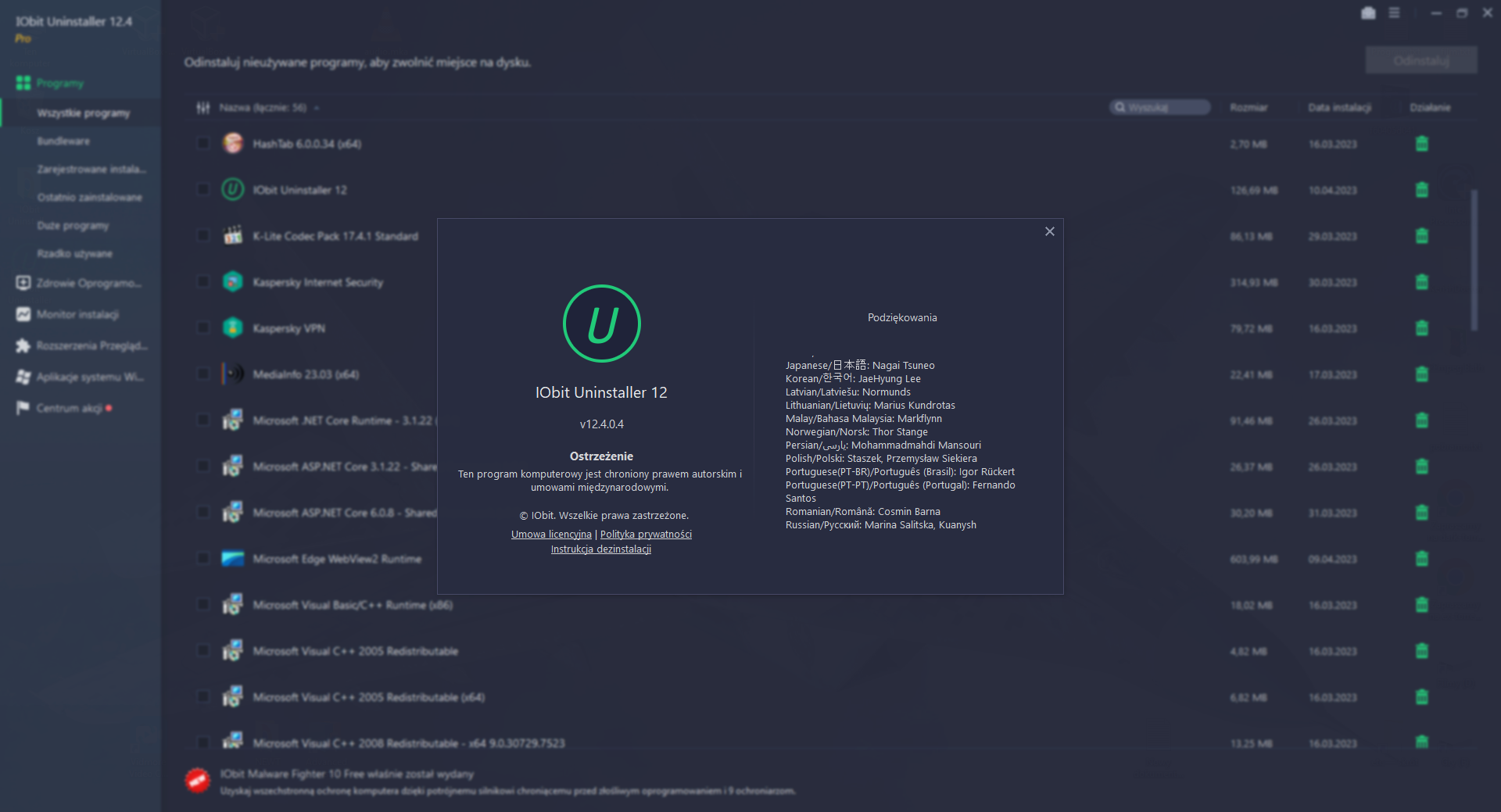Click the version text v12.4.0.4
Viewport: 1501px width, 812px height.
pos(602,424)
